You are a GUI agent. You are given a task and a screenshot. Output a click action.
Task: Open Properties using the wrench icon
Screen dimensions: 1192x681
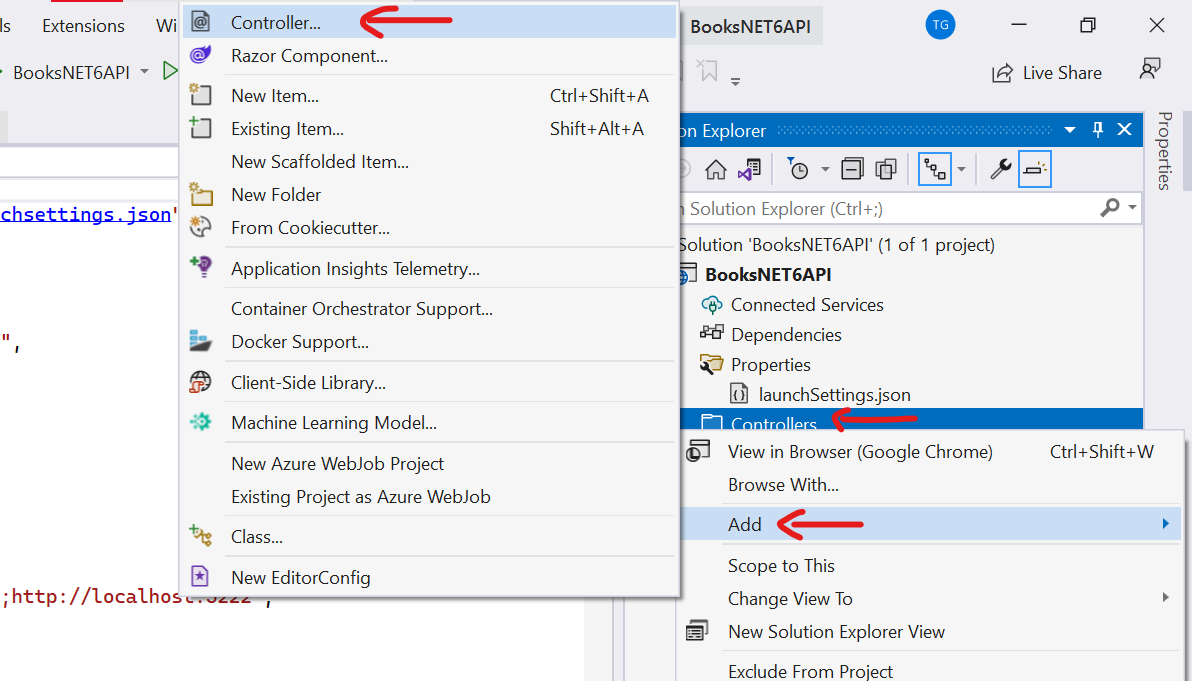click(1001, 168)
